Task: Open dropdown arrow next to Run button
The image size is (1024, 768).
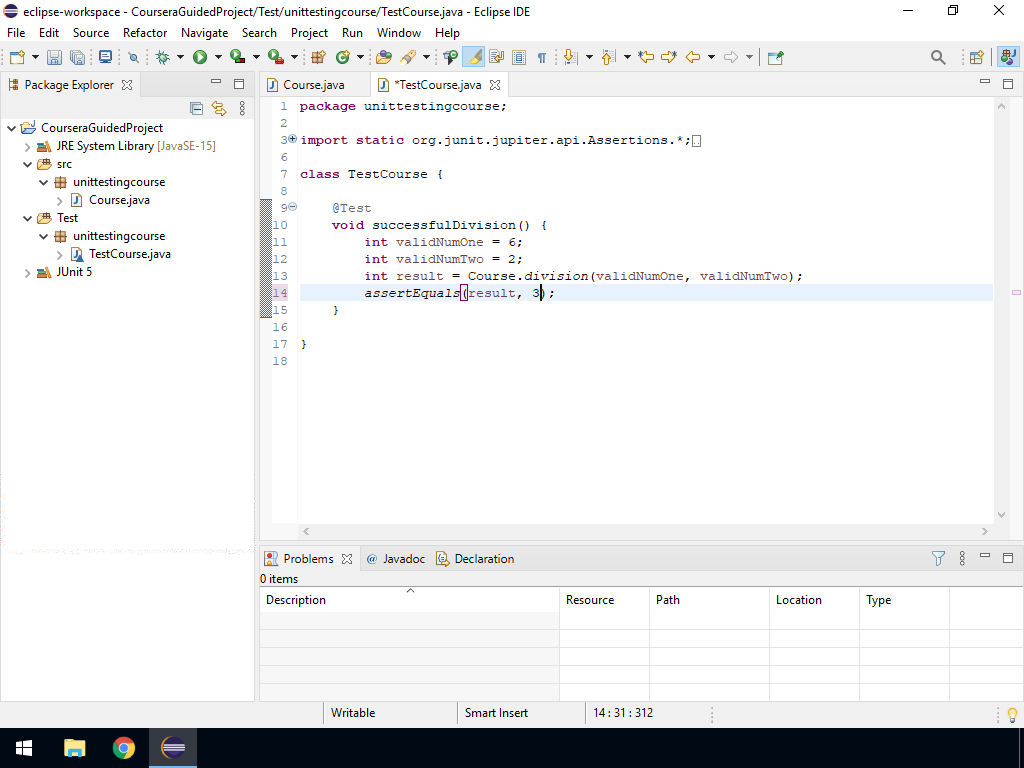Action: (217, 58)
